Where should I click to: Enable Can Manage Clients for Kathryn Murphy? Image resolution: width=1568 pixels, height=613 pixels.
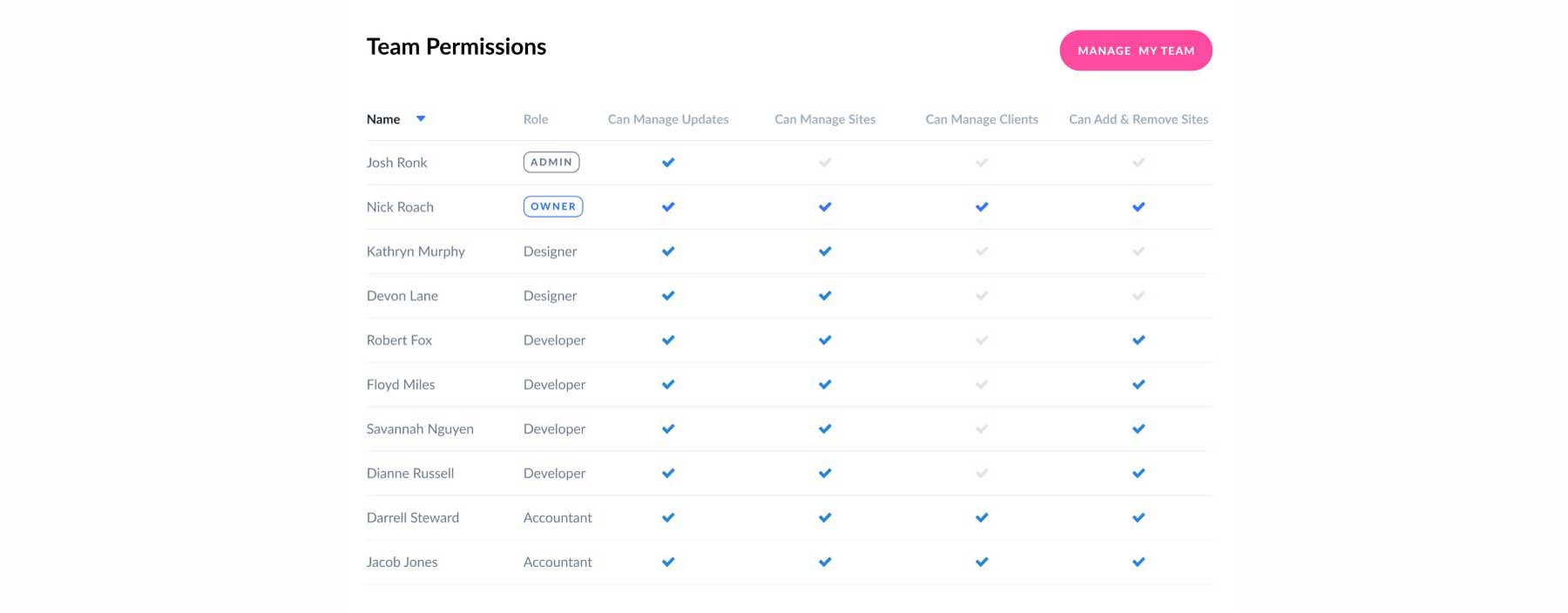click(x=981, y=251)
